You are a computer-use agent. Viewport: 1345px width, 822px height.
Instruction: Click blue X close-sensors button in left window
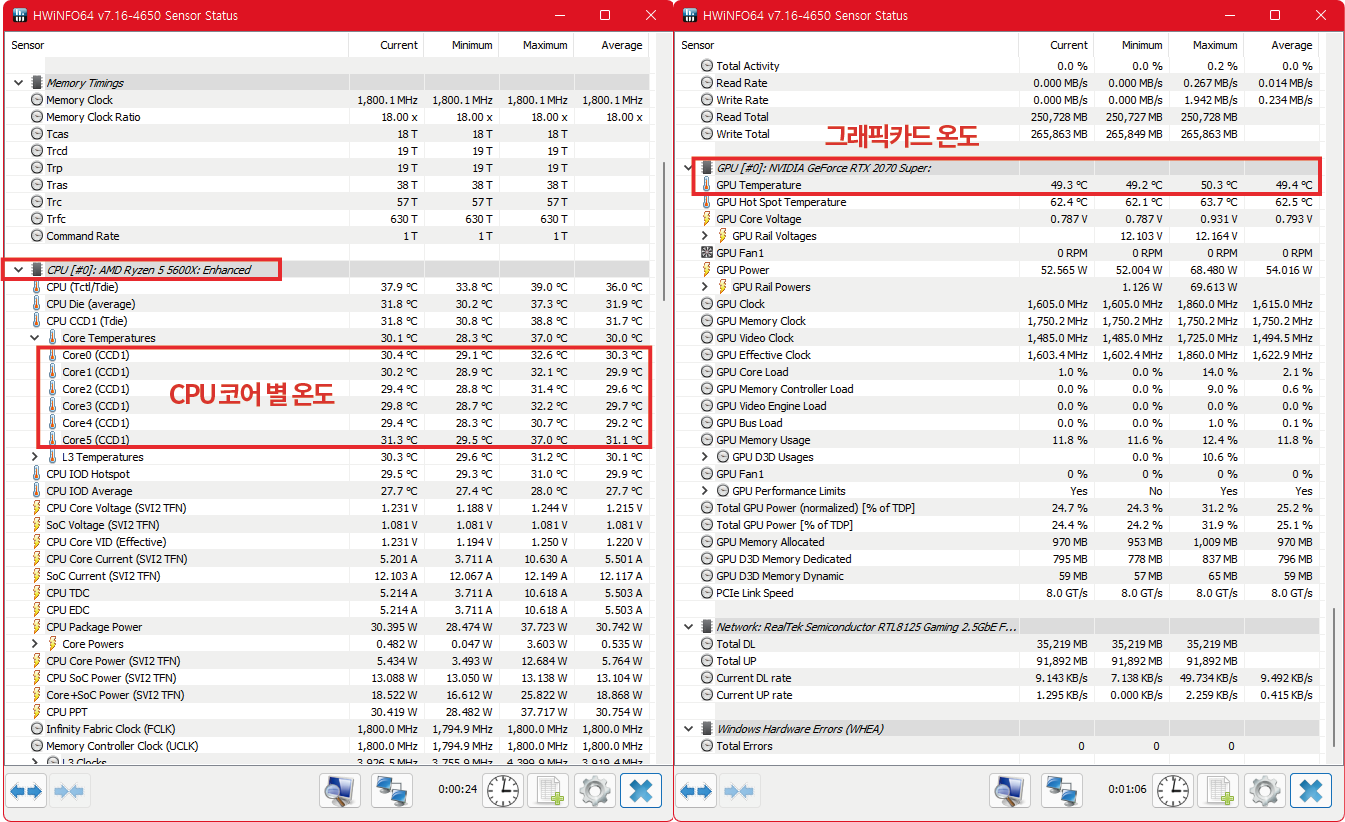pyautogui.click(x=640, y=791)
